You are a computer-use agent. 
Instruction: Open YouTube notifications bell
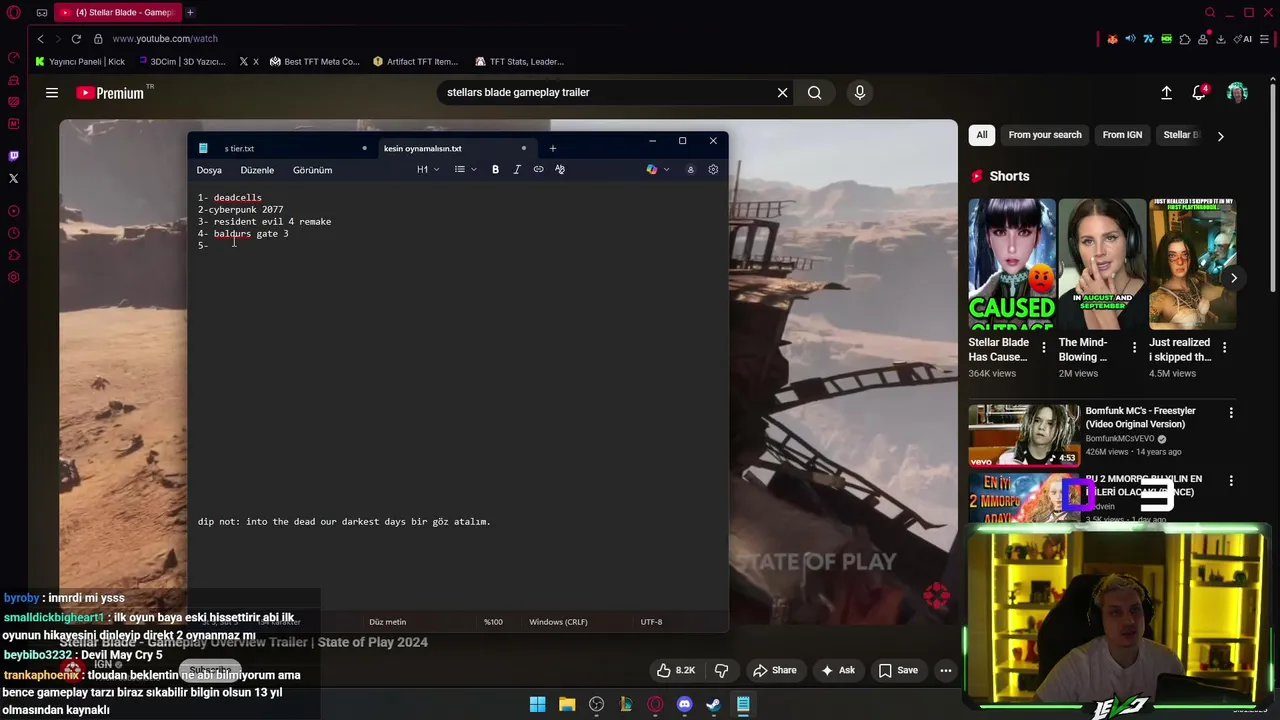tap(1199, 93)
